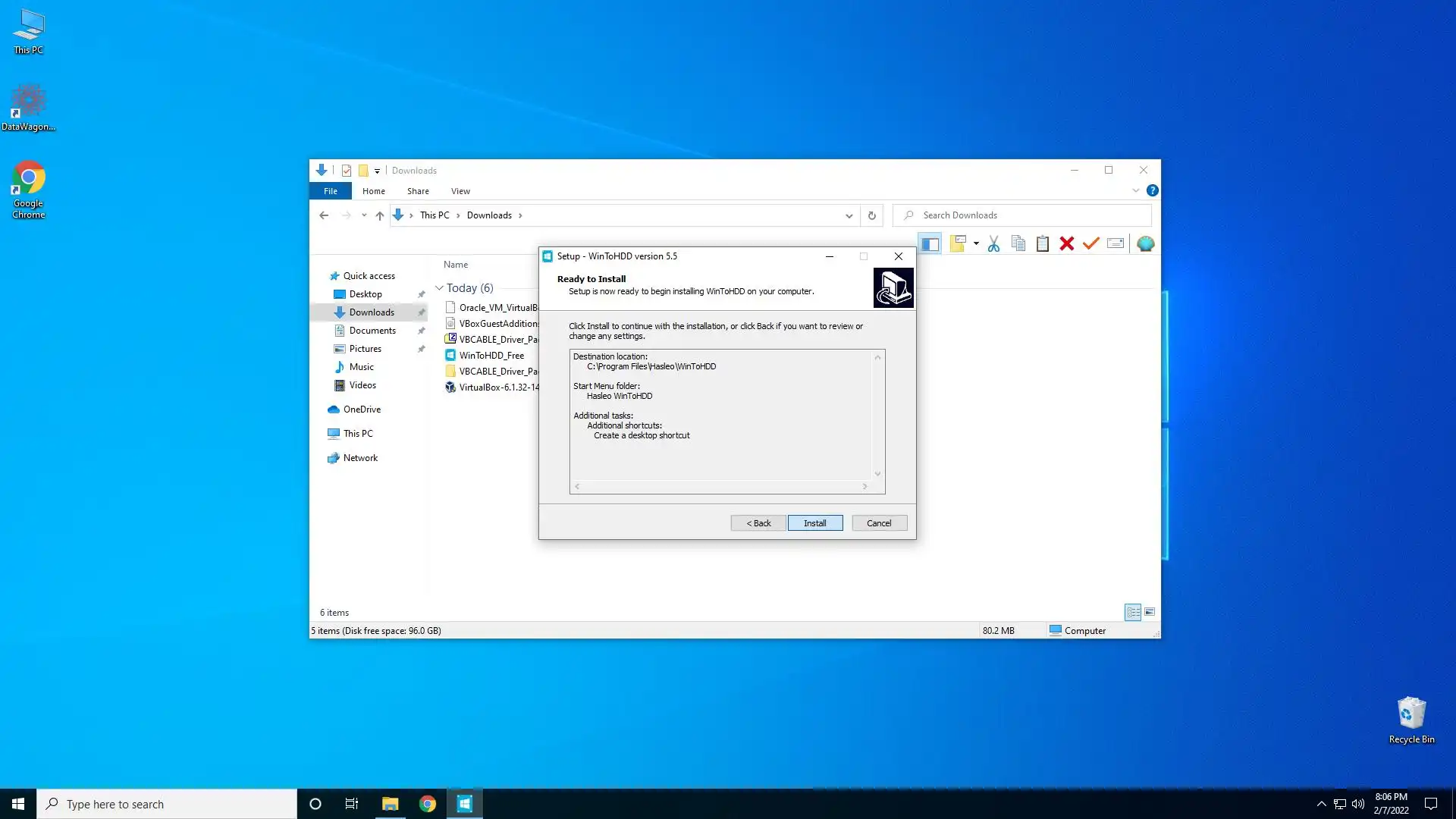Collapse the Today (6) group
The image size is (1456, 819).
pyautogui.click(x=439, y=288)
